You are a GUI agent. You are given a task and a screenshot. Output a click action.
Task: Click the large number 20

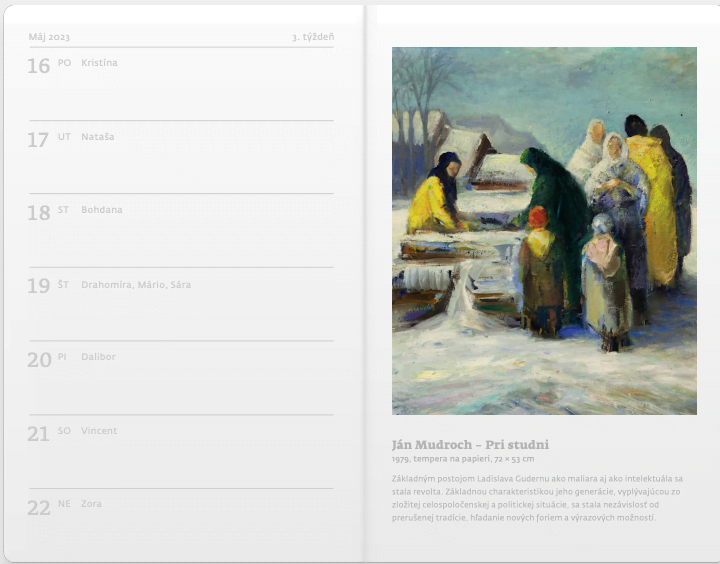click(x=39, y=360)
